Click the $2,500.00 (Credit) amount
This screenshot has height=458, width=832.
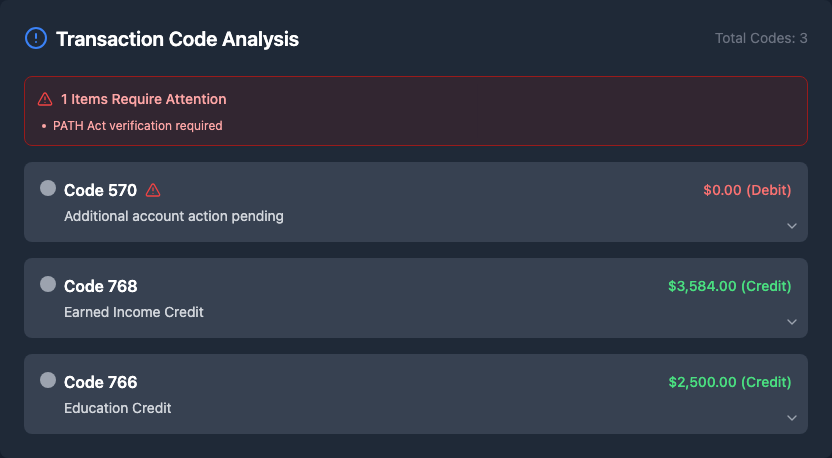(729, 382)
